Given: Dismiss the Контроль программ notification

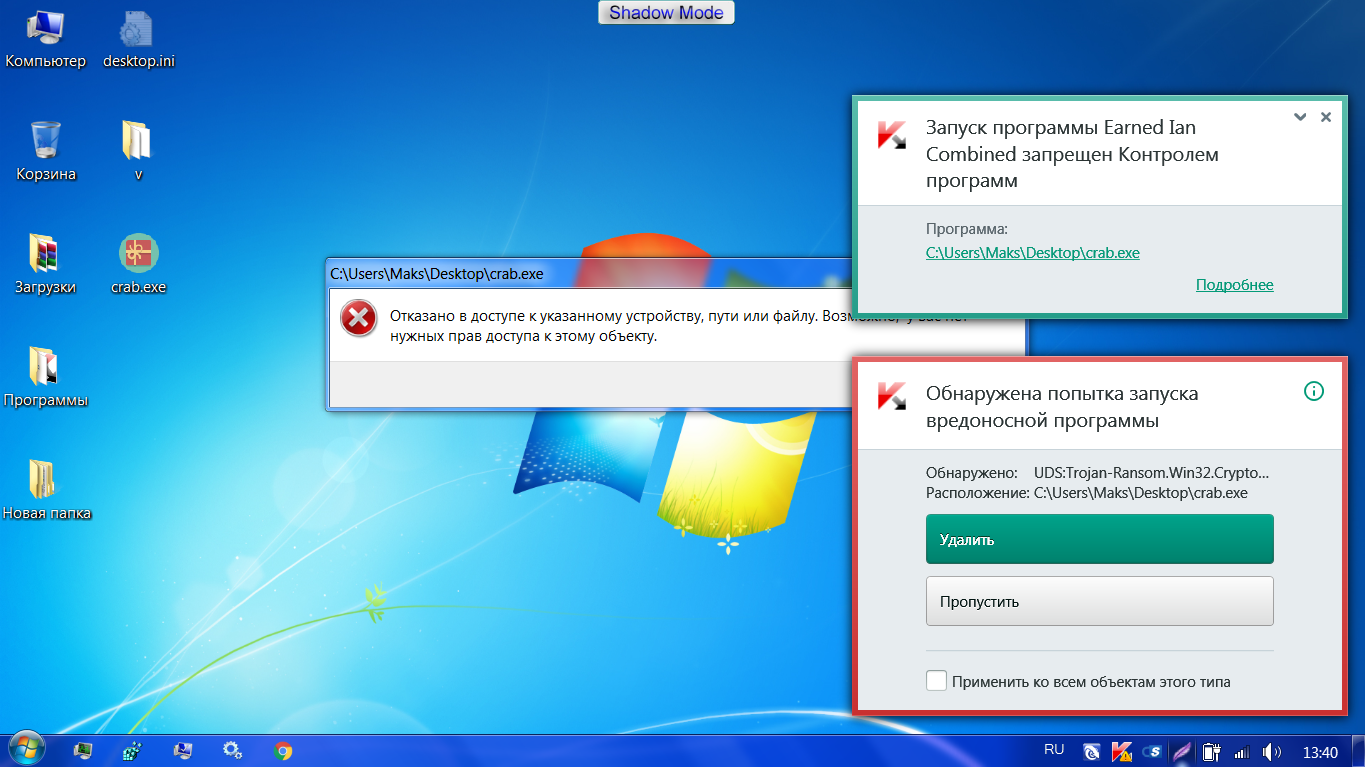Looking at the screenshot, I should (1326, 117).
